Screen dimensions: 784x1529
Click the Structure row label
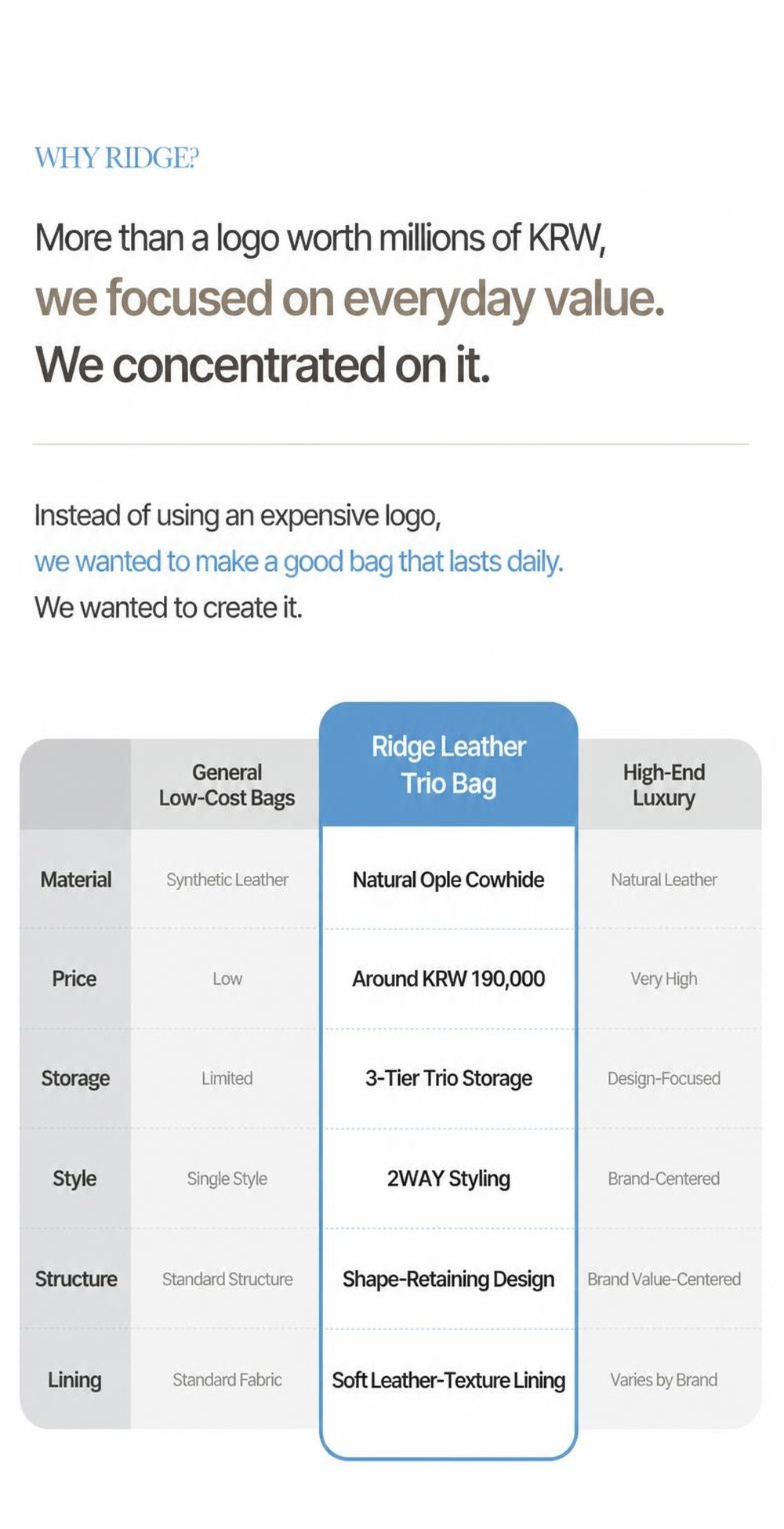(x=76, y=1279)
